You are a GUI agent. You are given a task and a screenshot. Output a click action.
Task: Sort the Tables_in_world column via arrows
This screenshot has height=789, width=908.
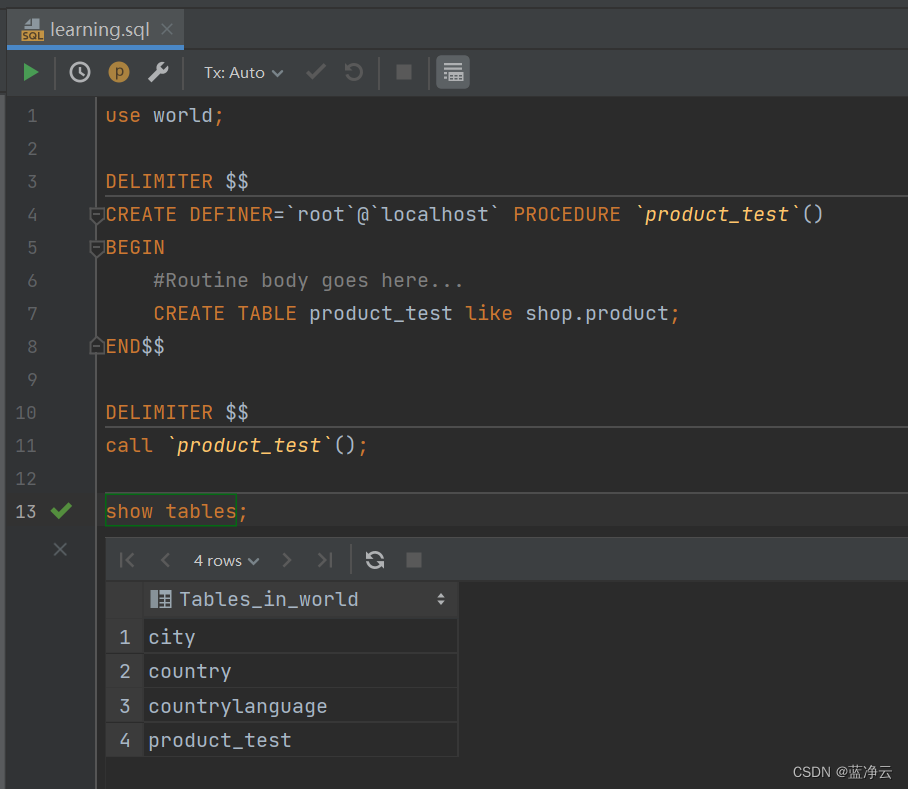pos(441,599)
